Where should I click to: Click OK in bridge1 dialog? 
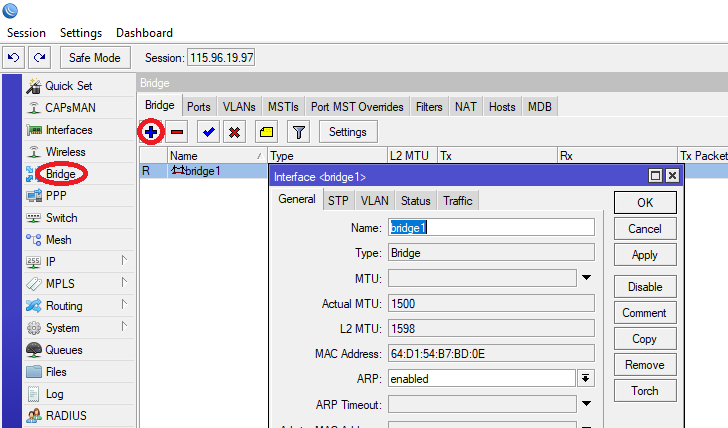[x=645, y=203]
